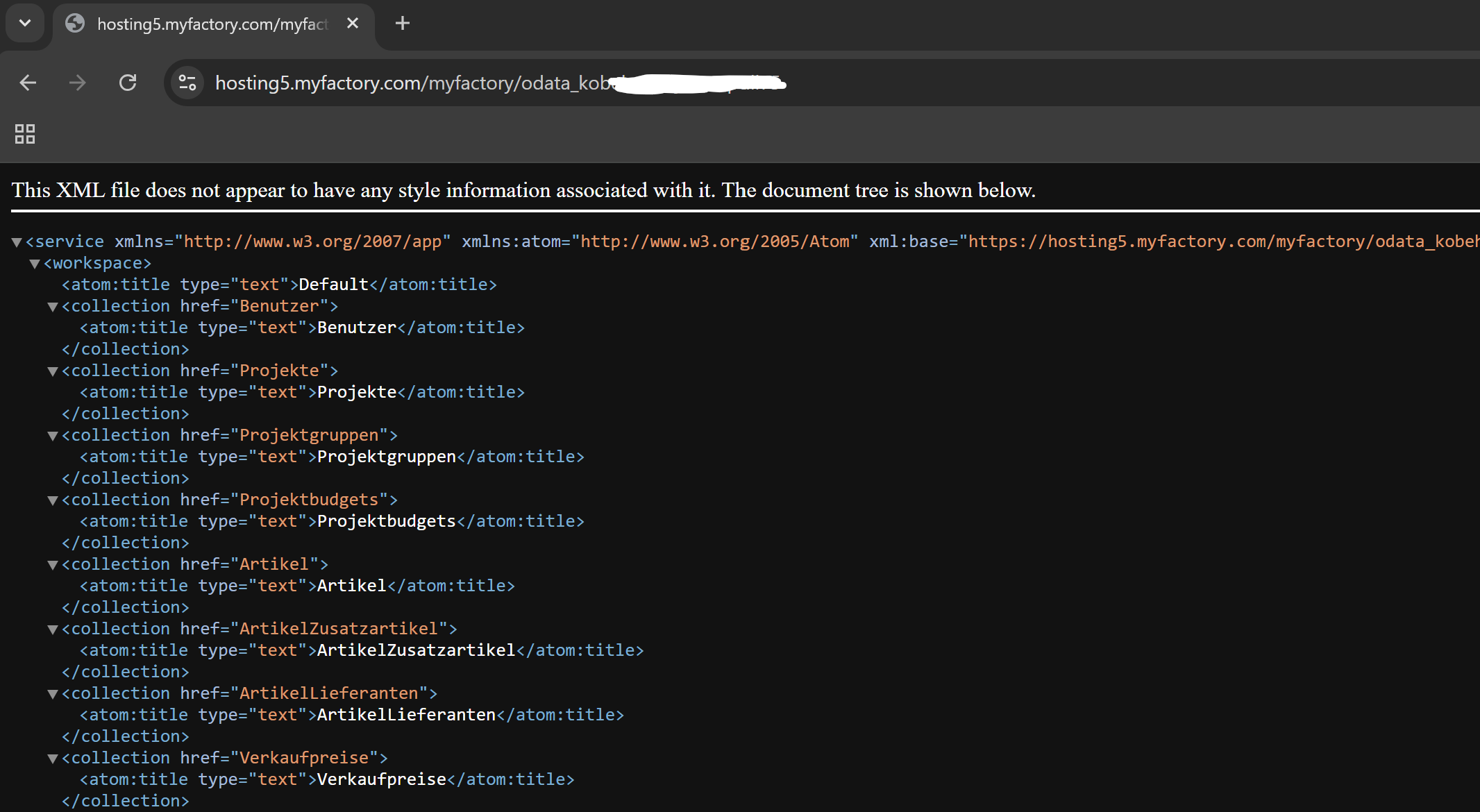Viewport: 1480px width, 812px height.
Task: Open the apps grid icon in bookmarks bar
Action: (x=25, y=134)
